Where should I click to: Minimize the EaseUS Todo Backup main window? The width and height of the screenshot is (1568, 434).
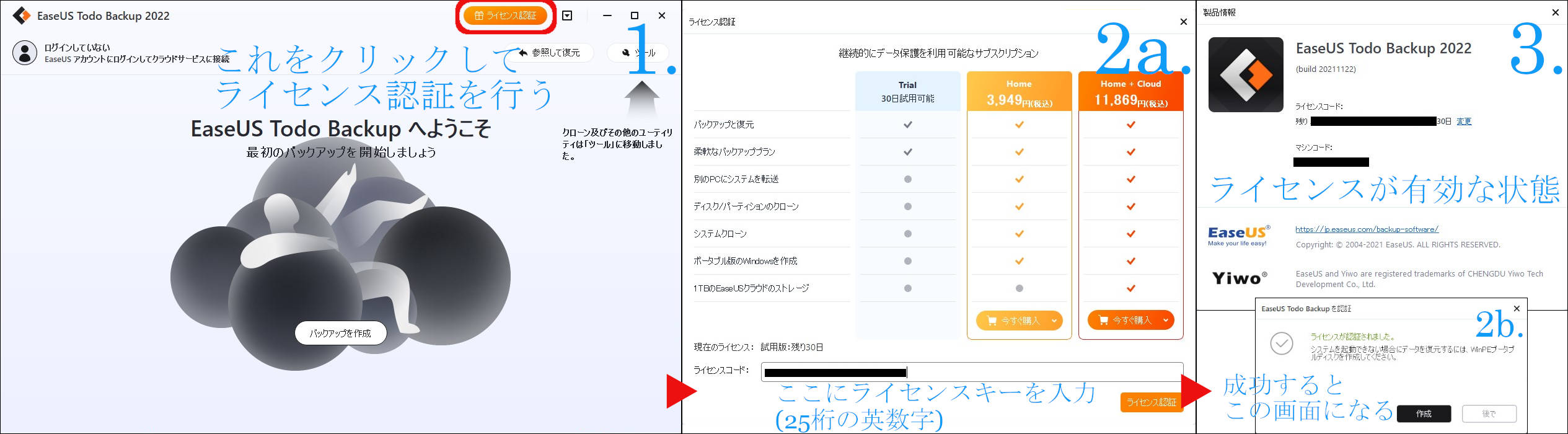[607, 15]
